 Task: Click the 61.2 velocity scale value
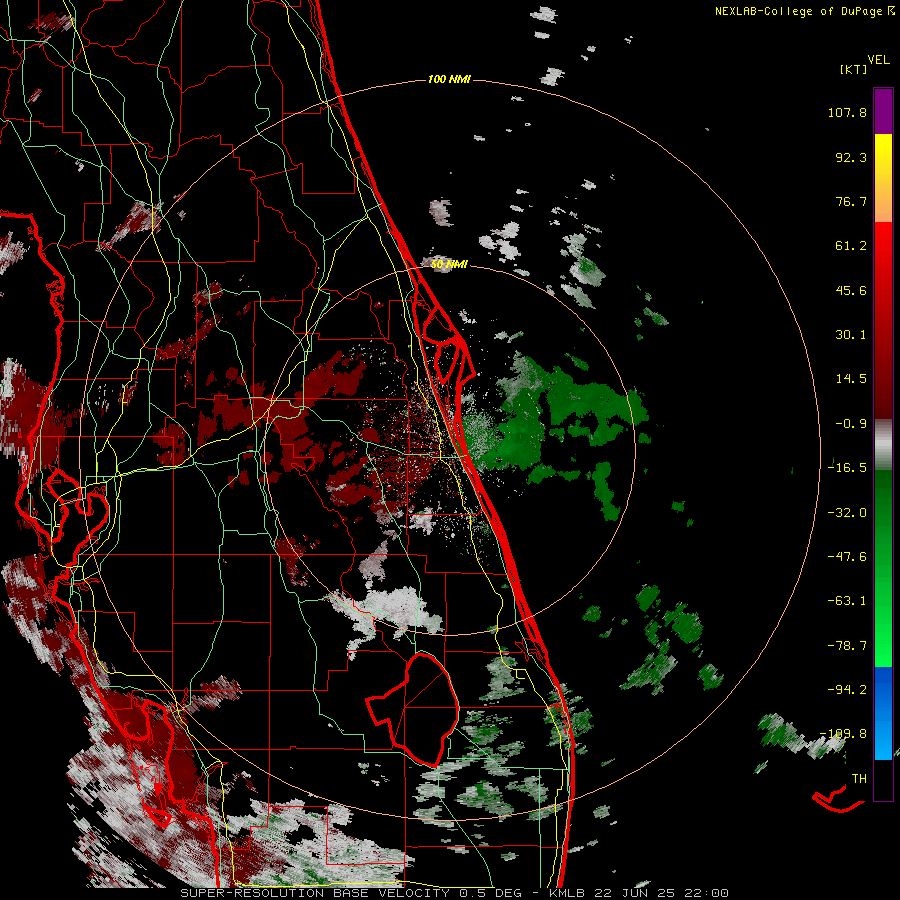coord(851,246)
